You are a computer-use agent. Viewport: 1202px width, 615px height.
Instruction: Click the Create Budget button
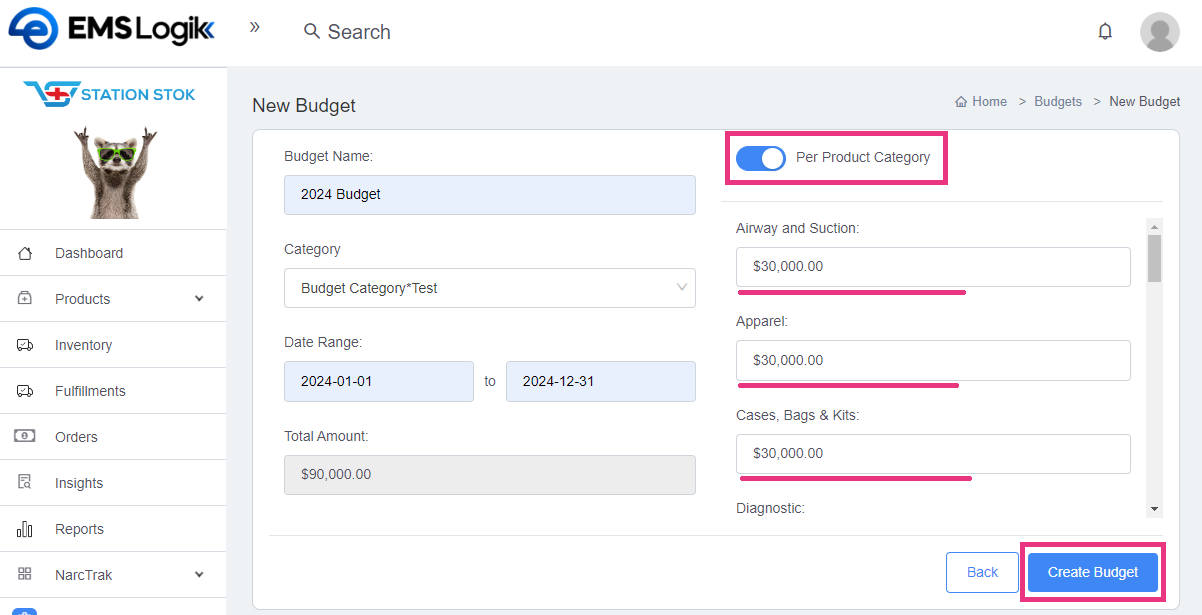[1092, 572]
